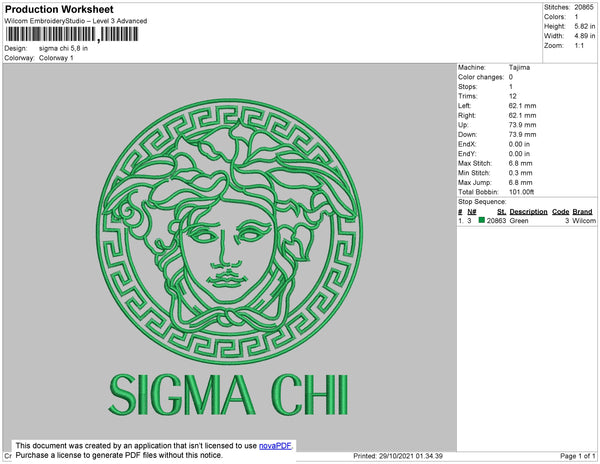The height and width of the screenshot is (464, 600).
Task: Click the 'Color changes: 0' entry
Action: click(485, 77)
